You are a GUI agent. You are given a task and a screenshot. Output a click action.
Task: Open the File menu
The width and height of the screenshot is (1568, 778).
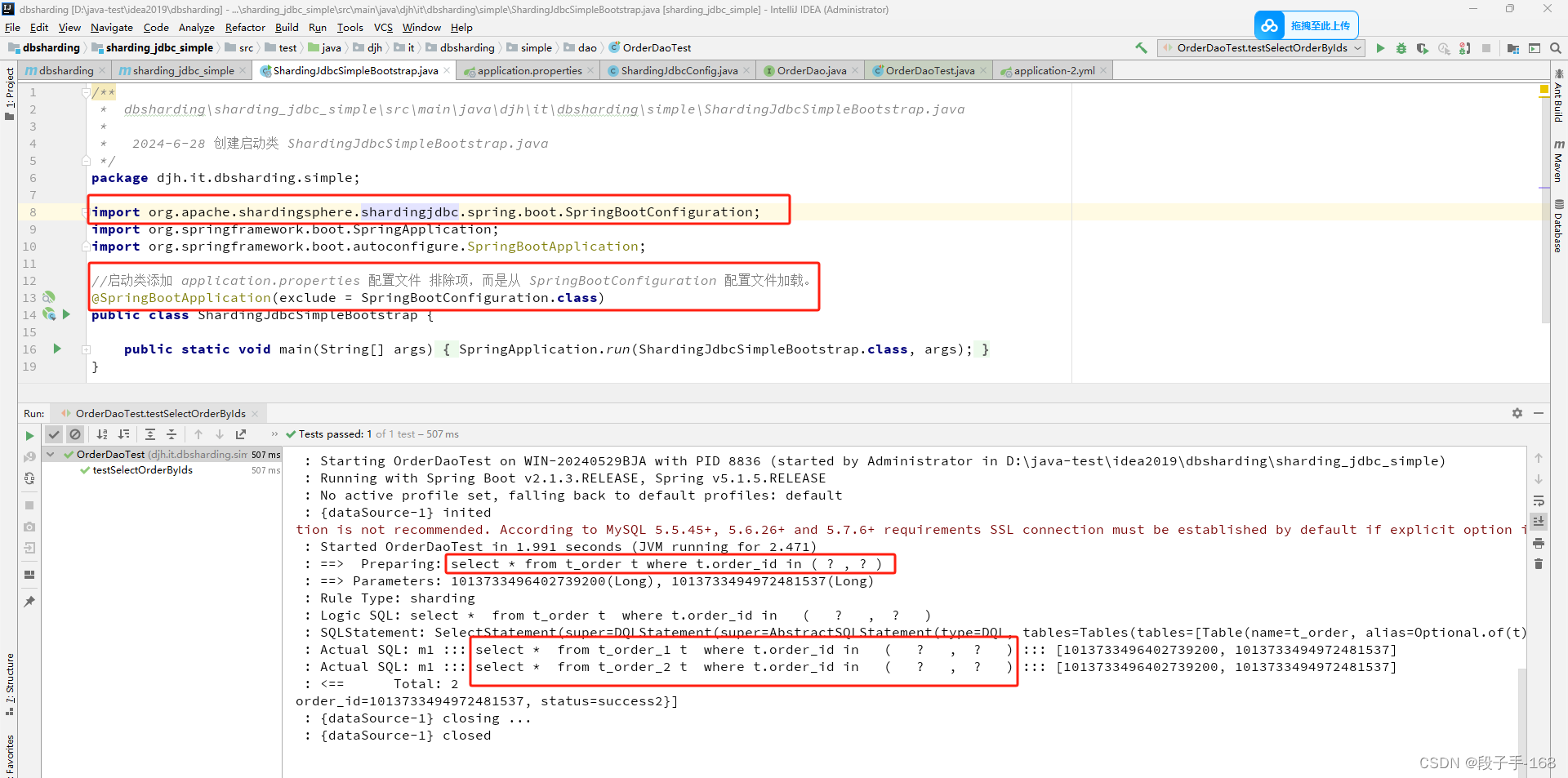(12, 27)
